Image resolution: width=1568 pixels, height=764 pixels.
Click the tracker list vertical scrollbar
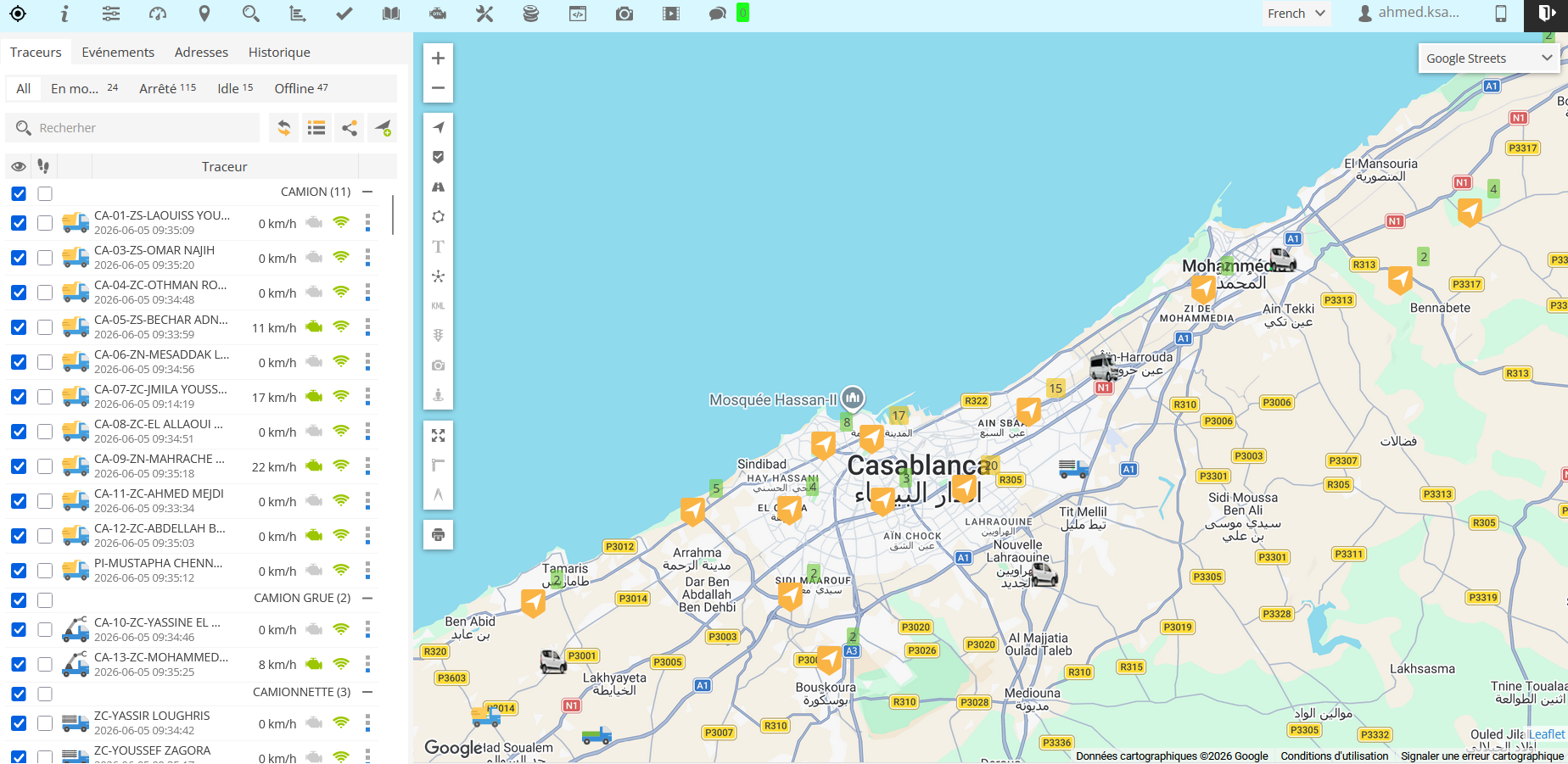point(393,215)
